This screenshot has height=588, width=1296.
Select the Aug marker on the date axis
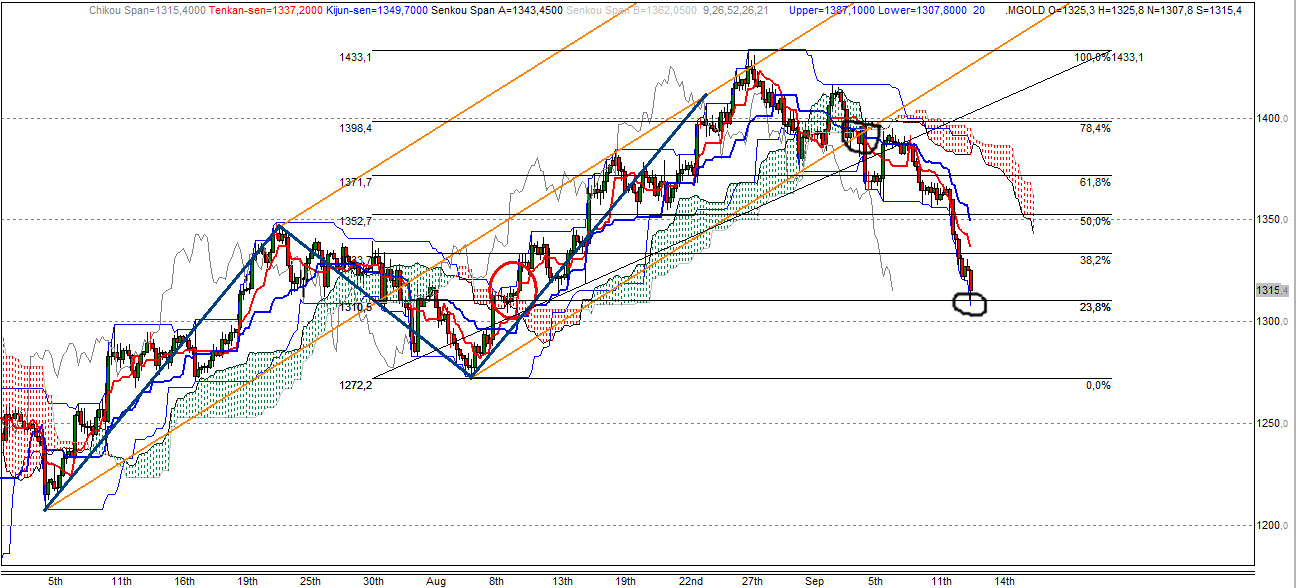[434, 581]
